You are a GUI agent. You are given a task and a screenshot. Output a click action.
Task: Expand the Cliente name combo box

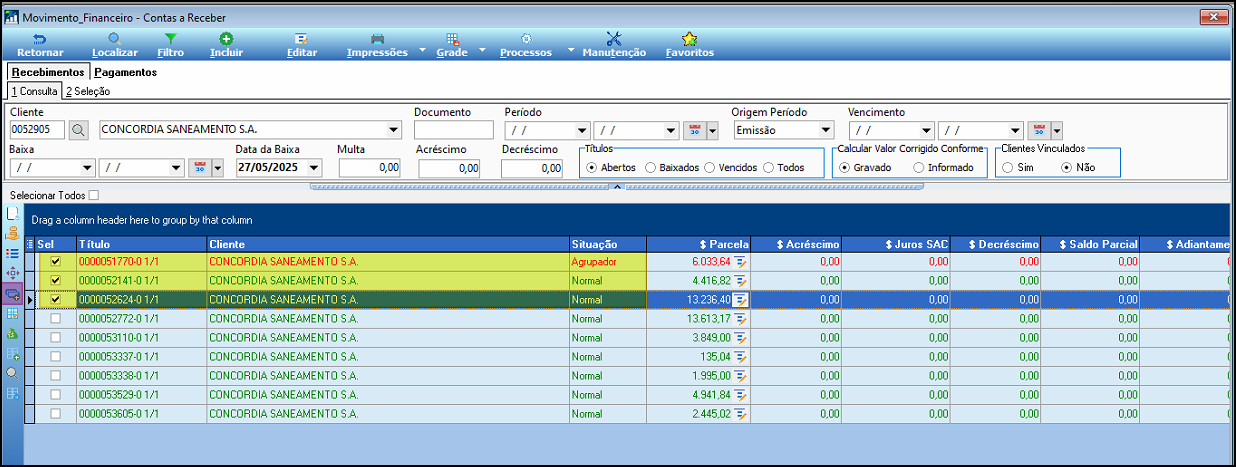tap(392, 130)
